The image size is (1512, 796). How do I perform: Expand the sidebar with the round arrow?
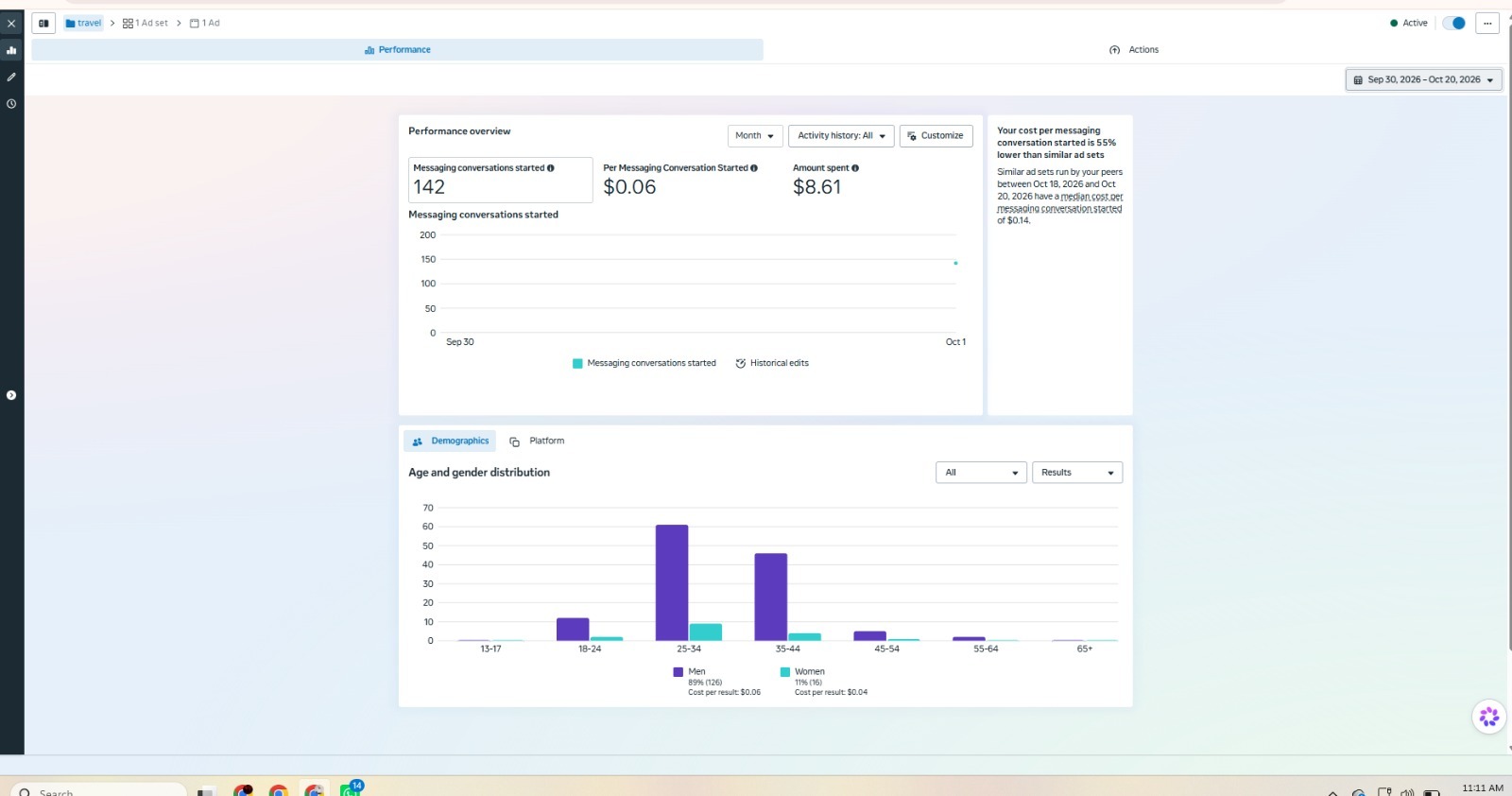click(11, 395)
